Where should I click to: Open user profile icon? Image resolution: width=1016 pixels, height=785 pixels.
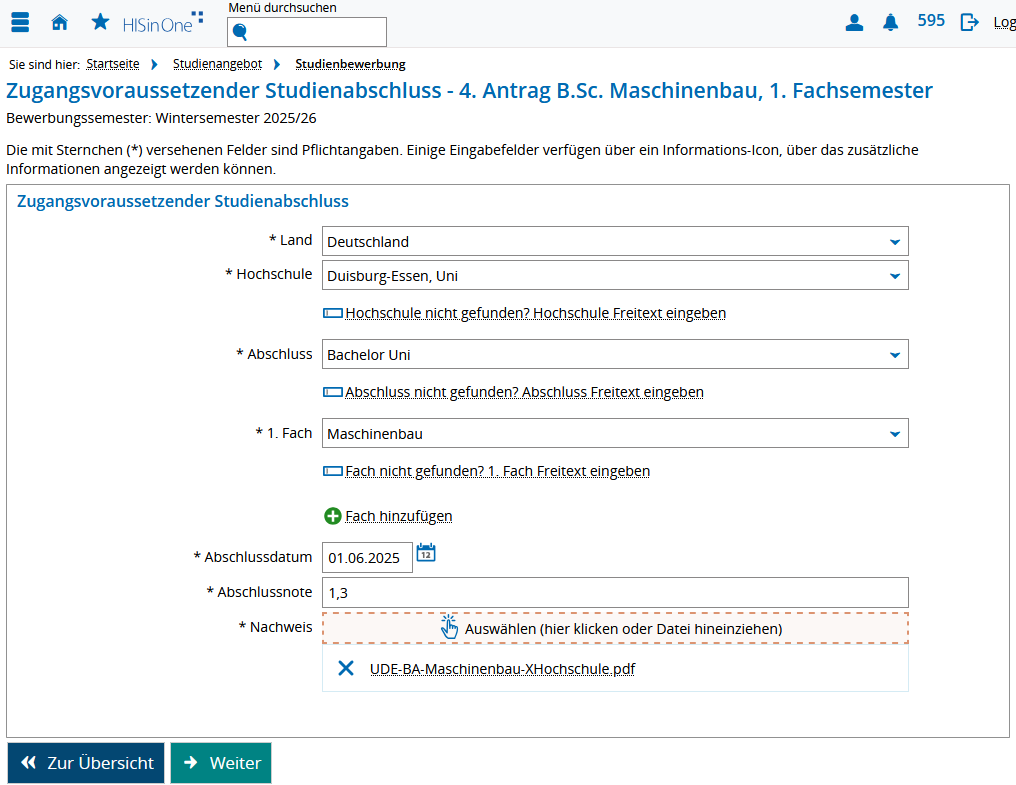854,23
